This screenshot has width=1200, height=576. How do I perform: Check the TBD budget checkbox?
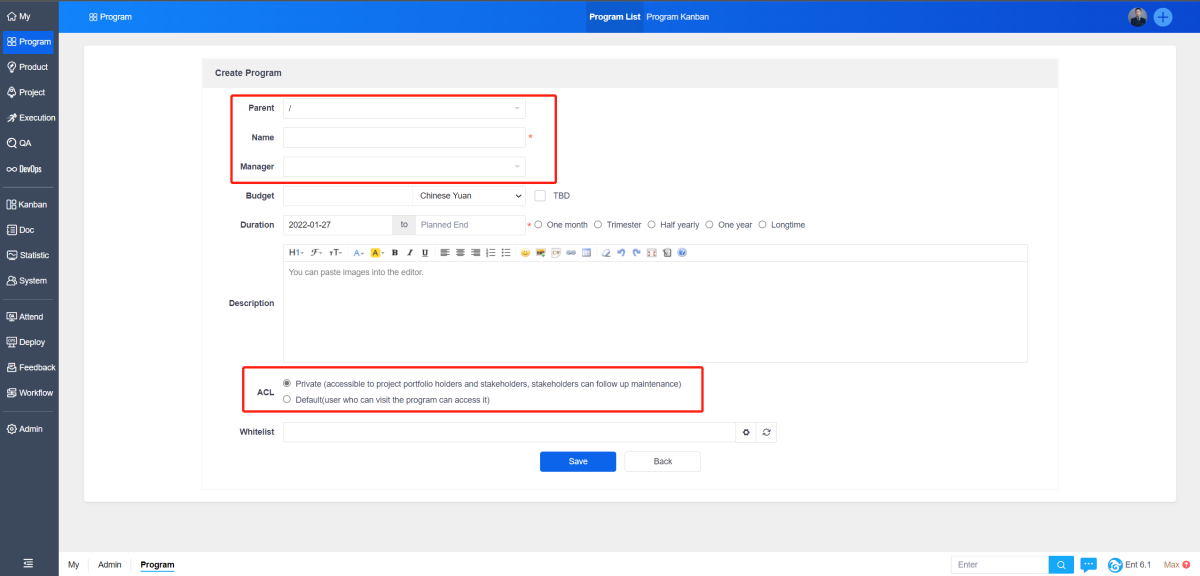(540, 196)
